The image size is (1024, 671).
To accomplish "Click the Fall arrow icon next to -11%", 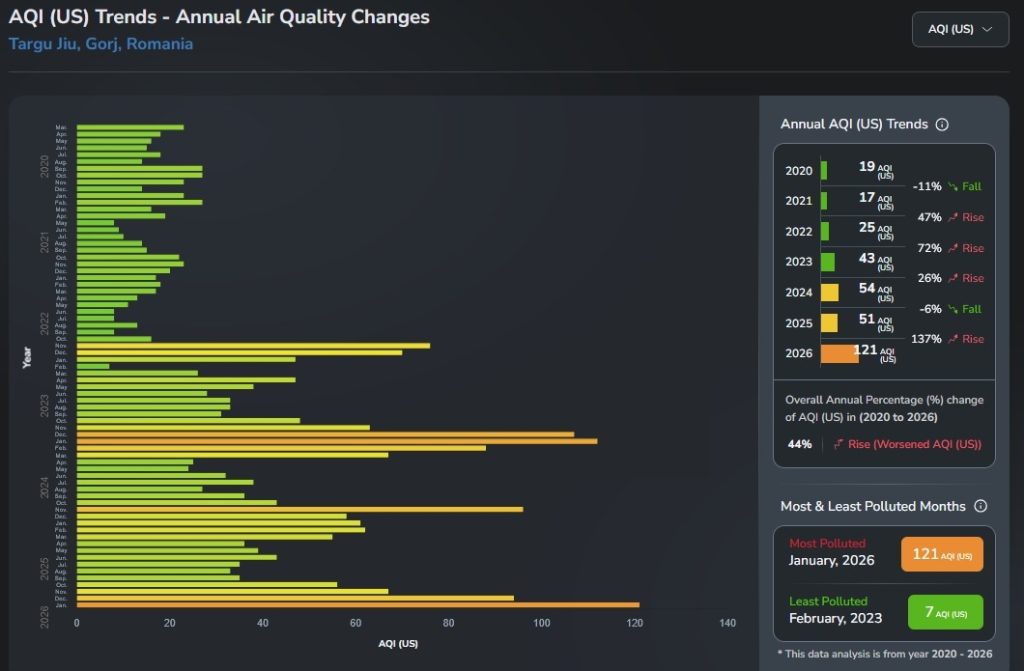I will coord(953,187).
